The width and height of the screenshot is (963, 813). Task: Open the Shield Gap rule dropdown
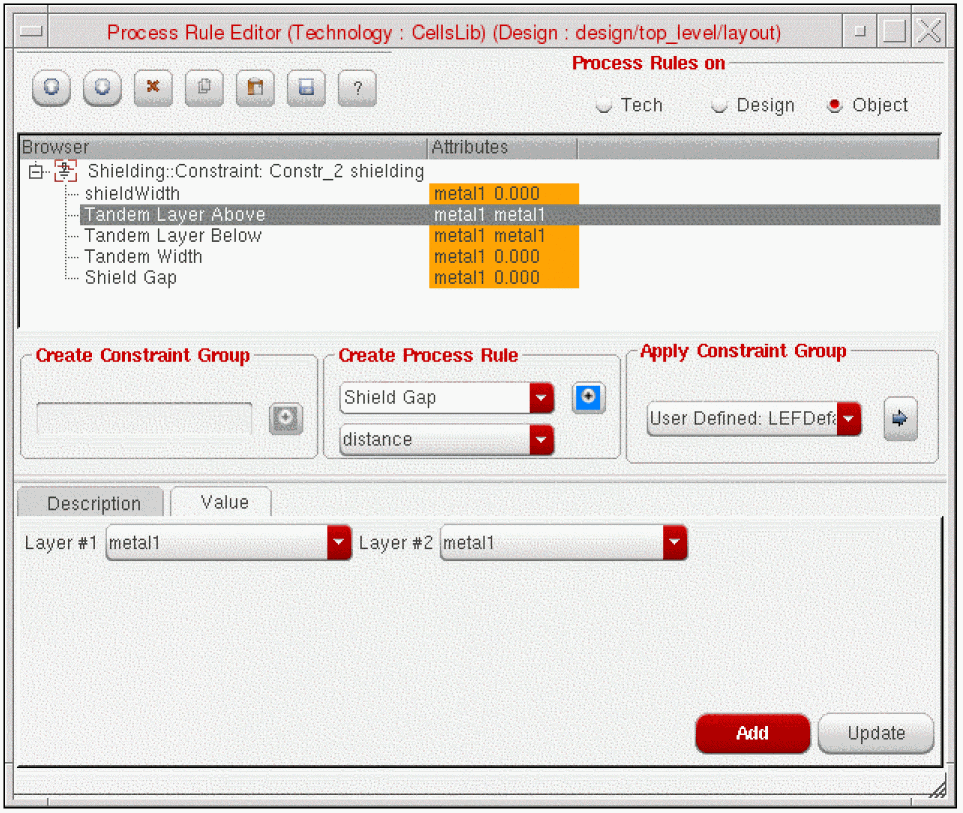pos(542,398)
